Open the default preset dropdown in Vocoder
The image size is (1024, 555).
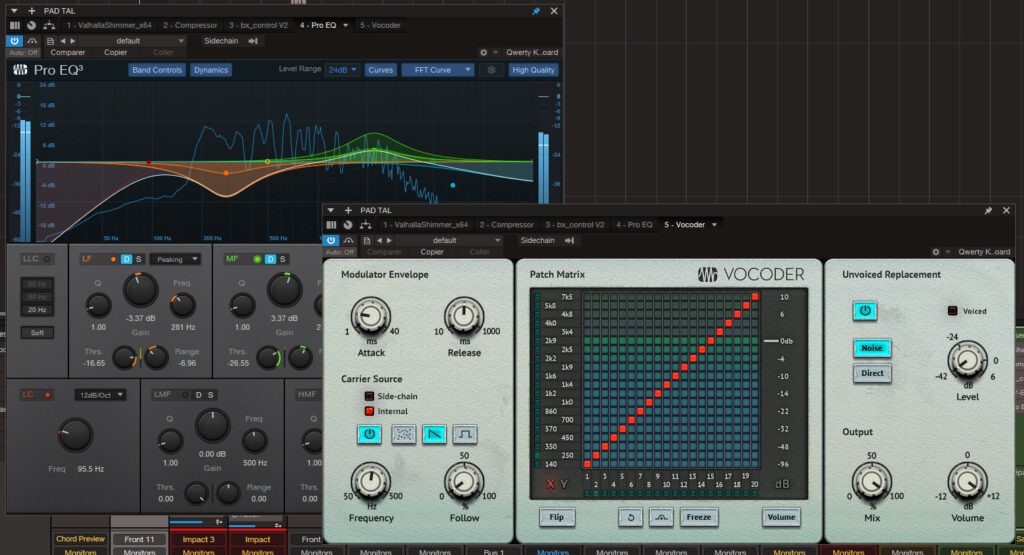(x=450, y=240)
